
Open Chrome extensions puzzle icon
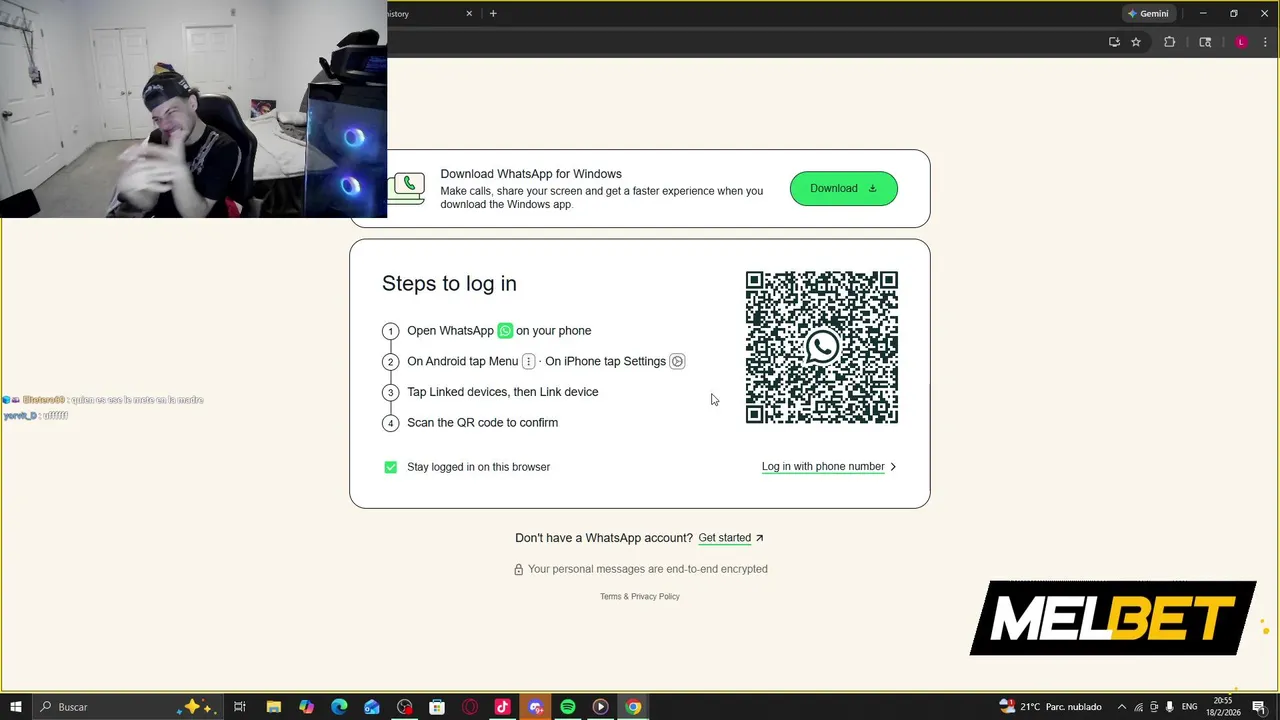[1169, 42]
